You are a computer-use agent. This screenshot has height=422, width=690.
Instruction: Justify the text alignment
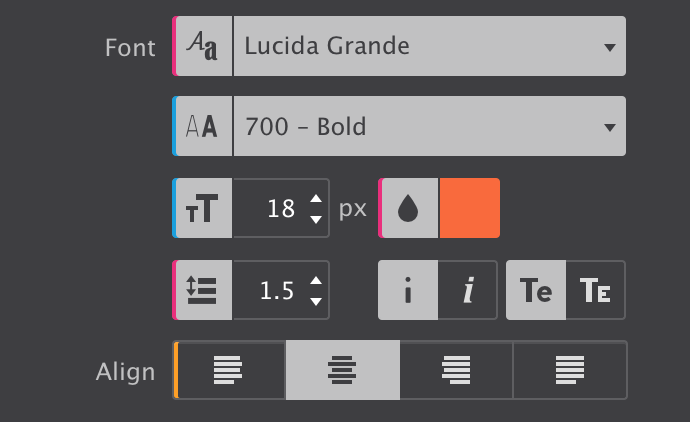pos(570,370)
